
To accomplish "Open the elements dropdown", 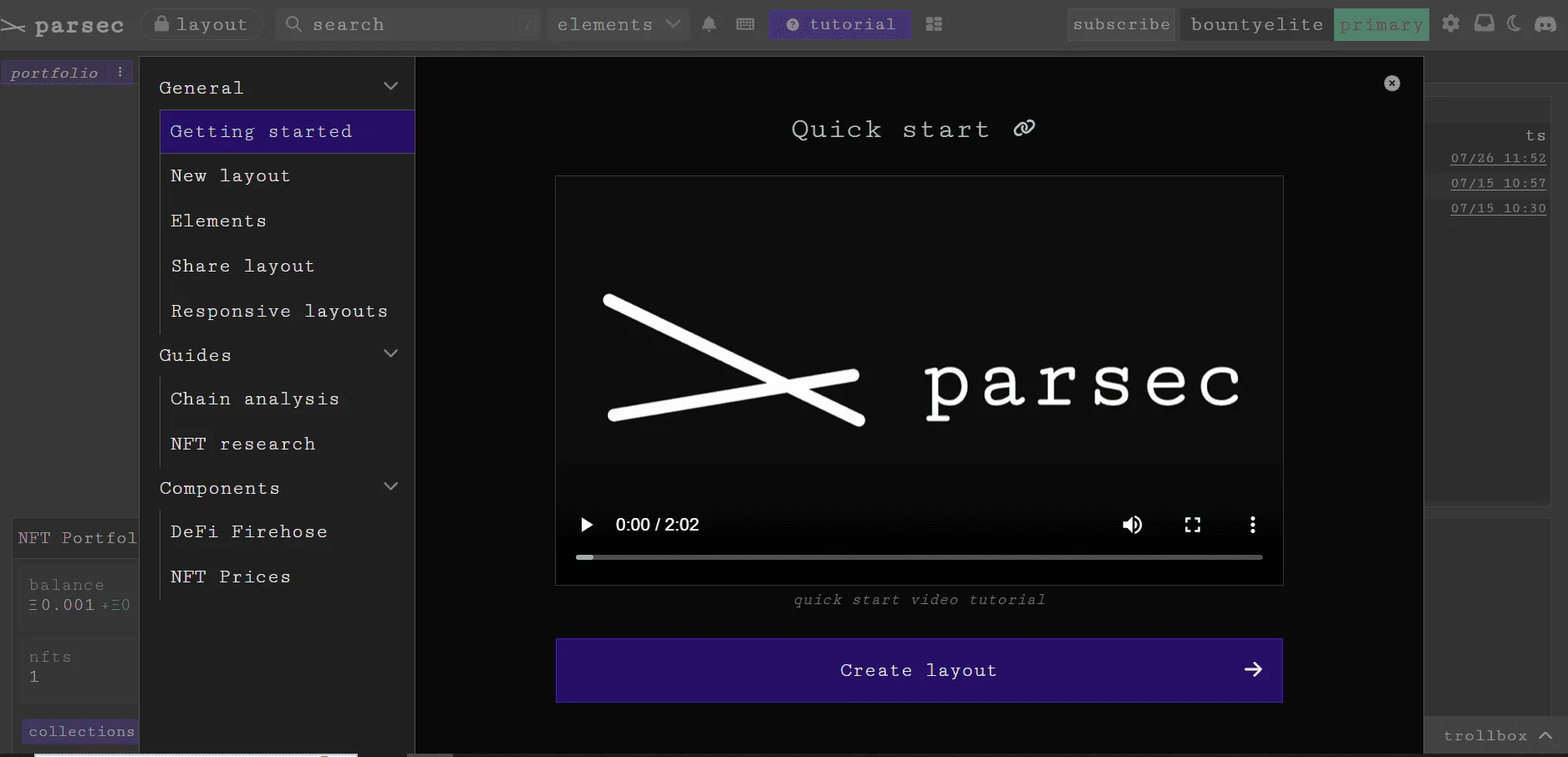I will [x=618, y=24].
